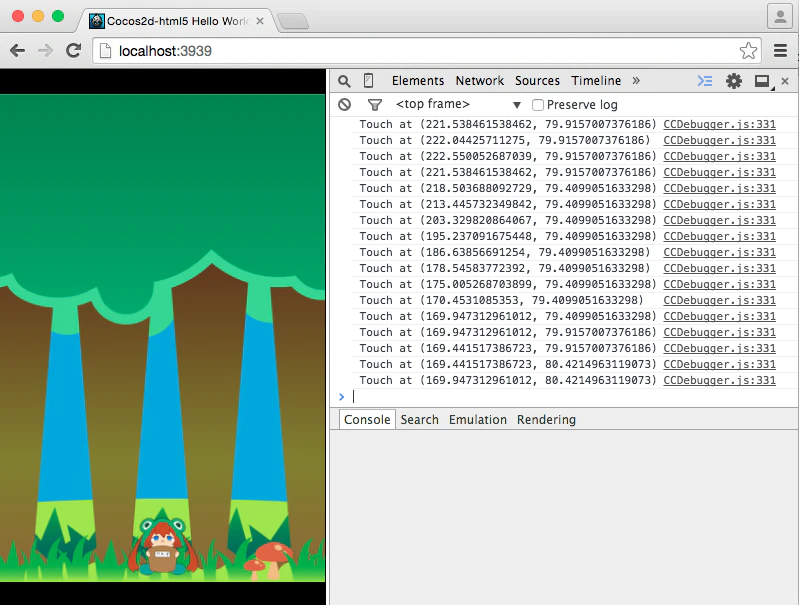Select the Emulation drawer tab

tap(477, 419)
